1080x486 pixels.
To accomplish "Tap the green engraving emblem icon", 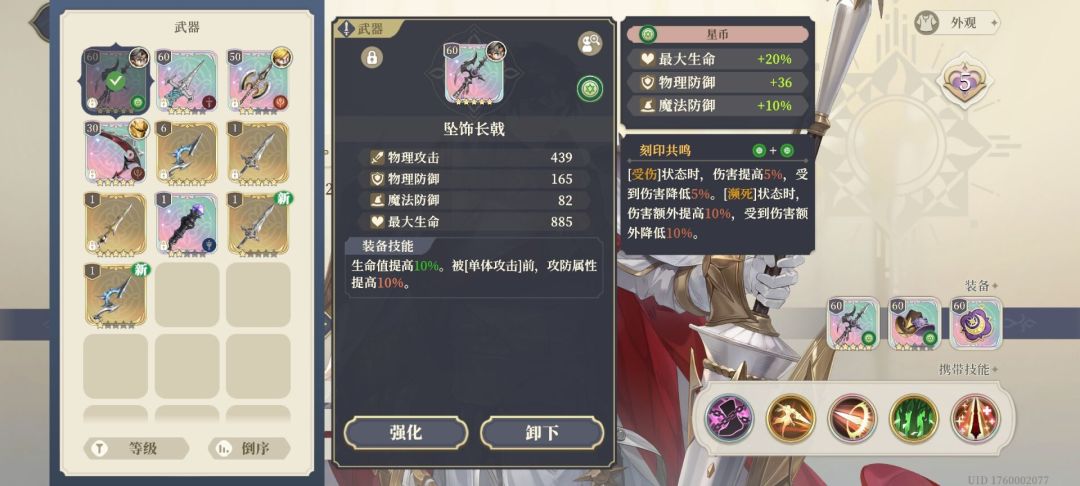I will click(x=590, y=89).
